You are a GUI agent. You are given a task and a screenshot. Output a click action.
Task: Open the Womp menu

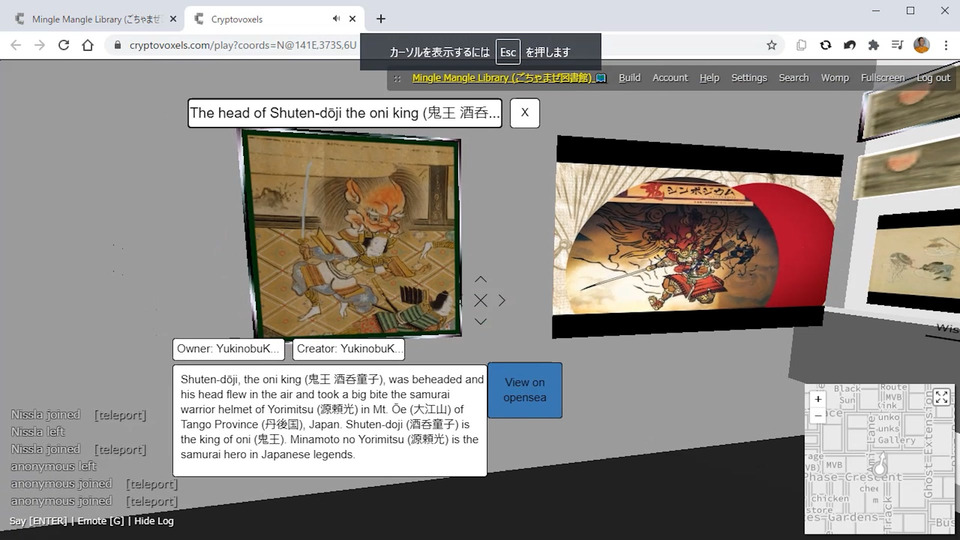pos(834,78)
